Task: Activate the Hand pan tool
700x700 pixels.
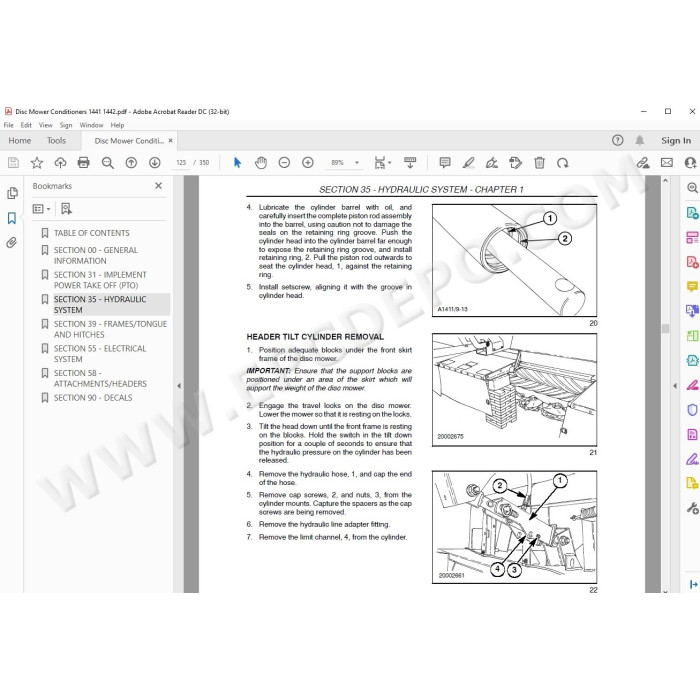Action: pyautogui.click(x=261, y=162)
